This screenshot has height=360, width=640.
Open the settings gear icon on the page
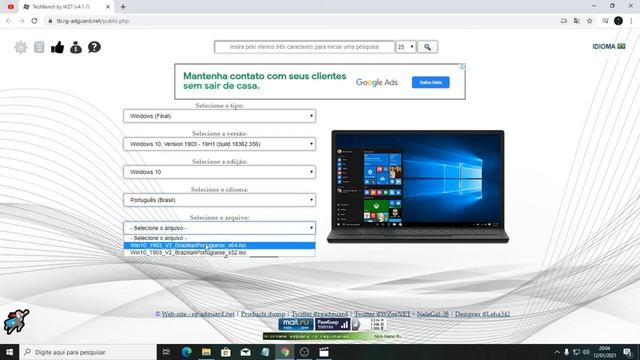click(x=20, y=47)
